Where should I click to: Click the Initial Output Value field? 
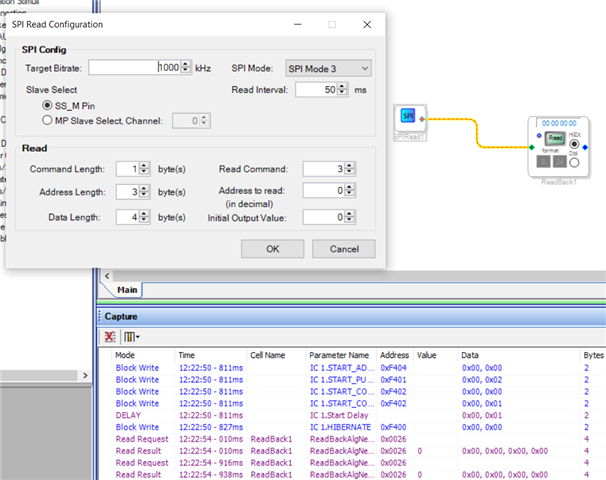click(324, 217)
